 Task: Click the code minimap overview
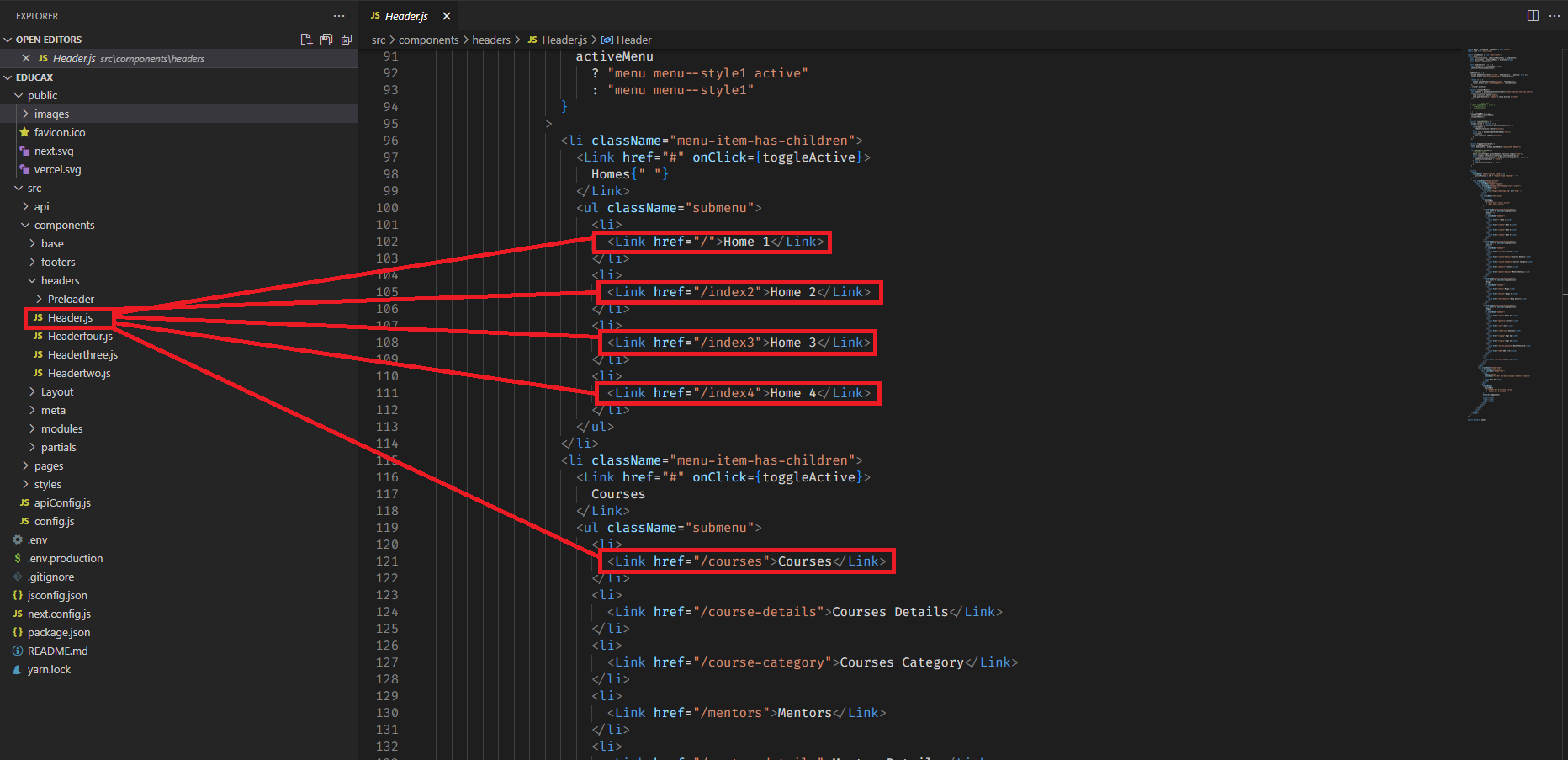click(x=1504, y=210)
